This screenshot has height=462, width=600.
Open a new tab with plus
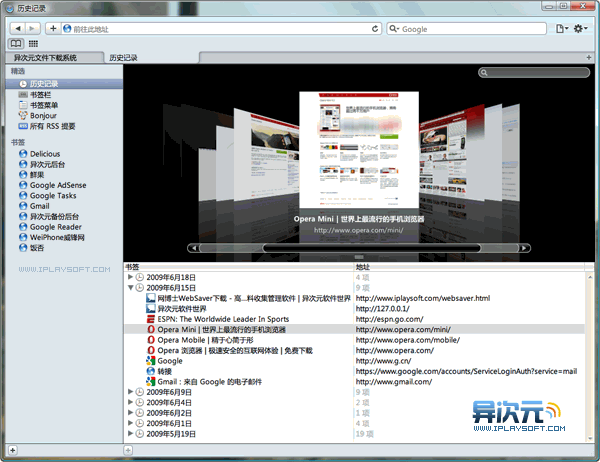click(589, 57)
